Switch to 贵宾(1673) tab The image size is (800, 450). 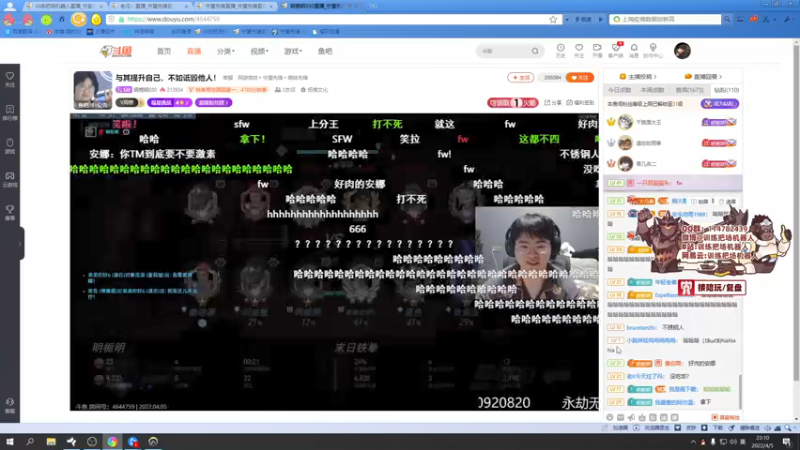[689, 90]
